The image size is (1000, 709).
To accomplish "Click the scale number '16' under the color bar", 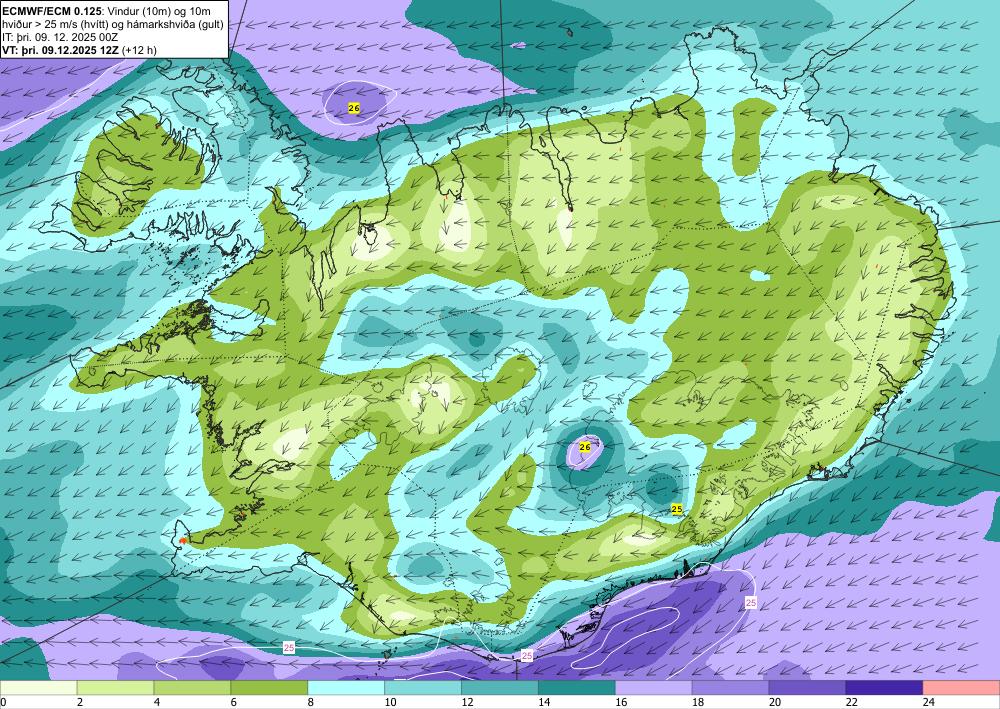I will 621,702.
